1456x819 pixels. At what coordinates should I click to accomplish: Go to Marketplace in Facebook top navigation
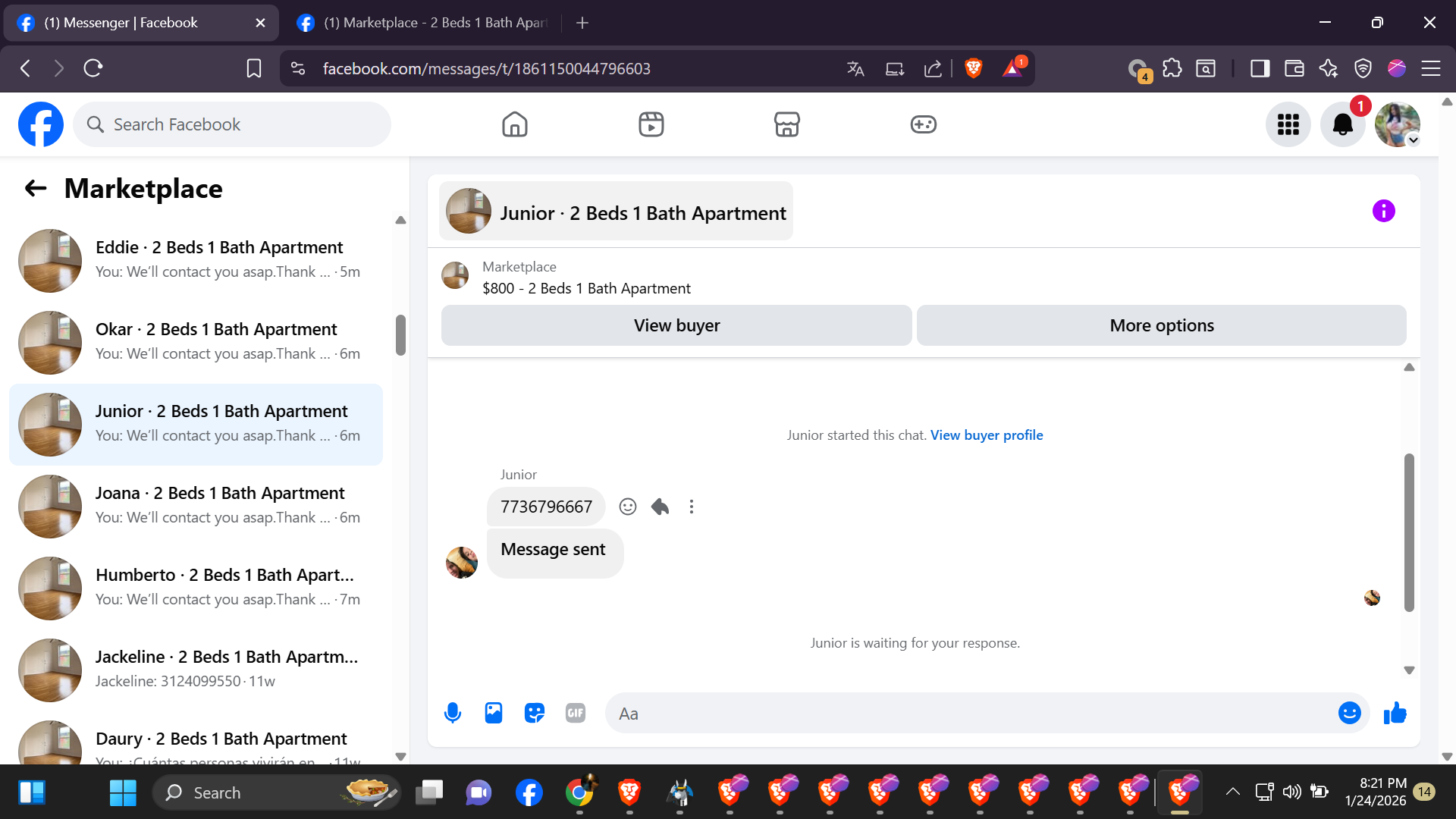pos(786,124)
